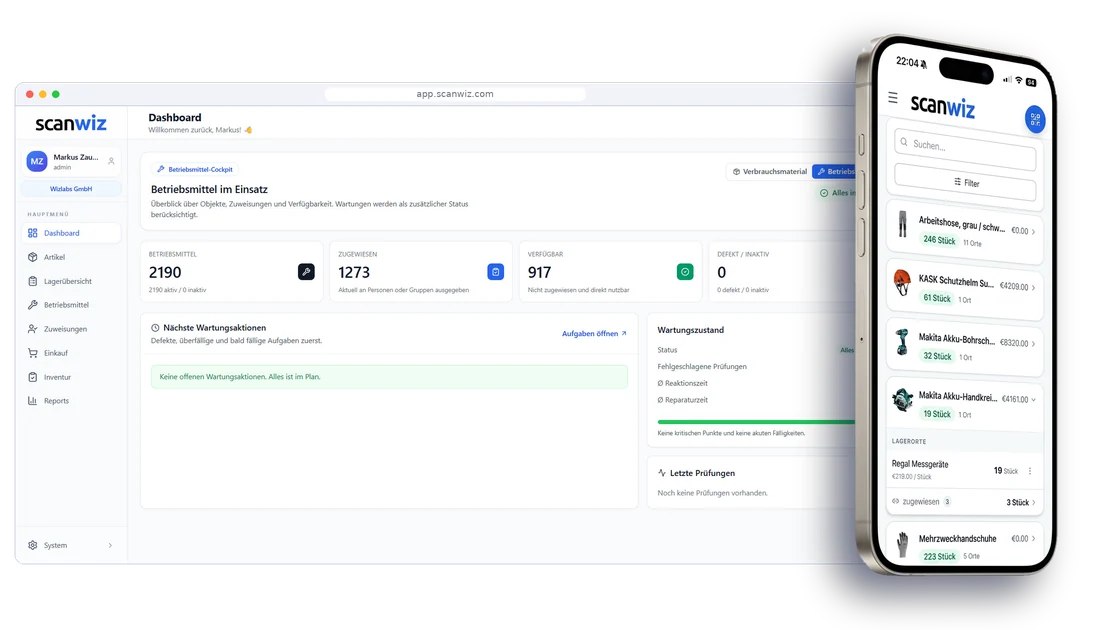Image resolution: width=1094 pixels, height=630 pixels.
Task: Click the blue clipboard icon on Zugewiesen card
Action: [495, 272]
